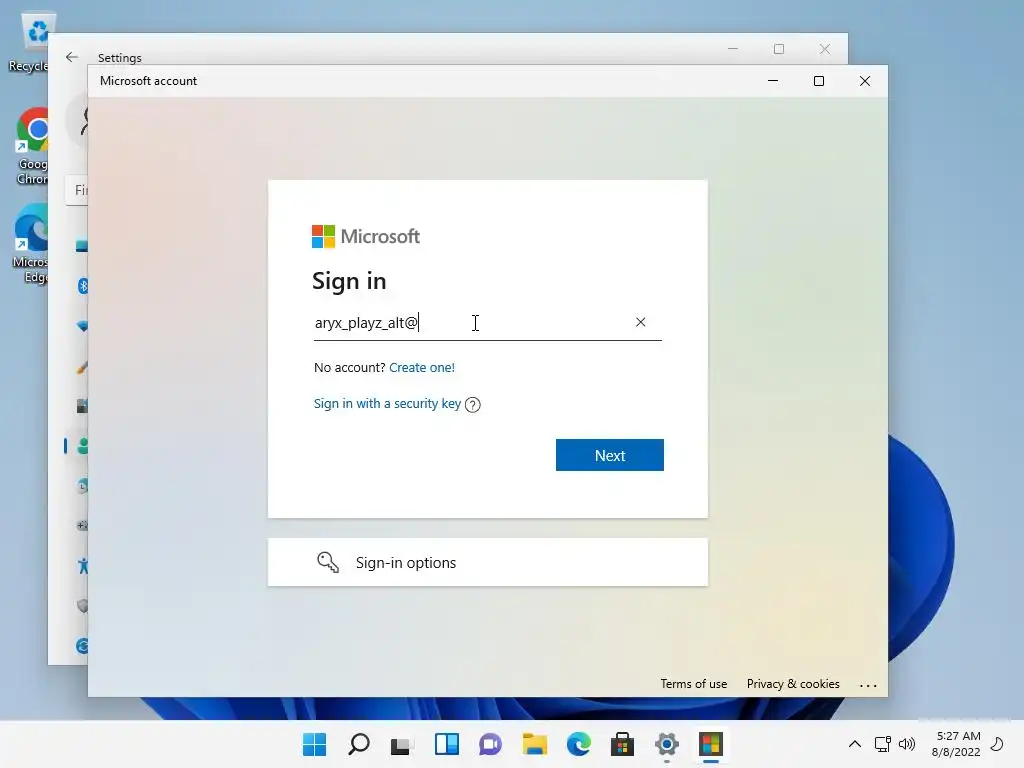
Task: Open Sign-in options
Action: click(487, 562)
